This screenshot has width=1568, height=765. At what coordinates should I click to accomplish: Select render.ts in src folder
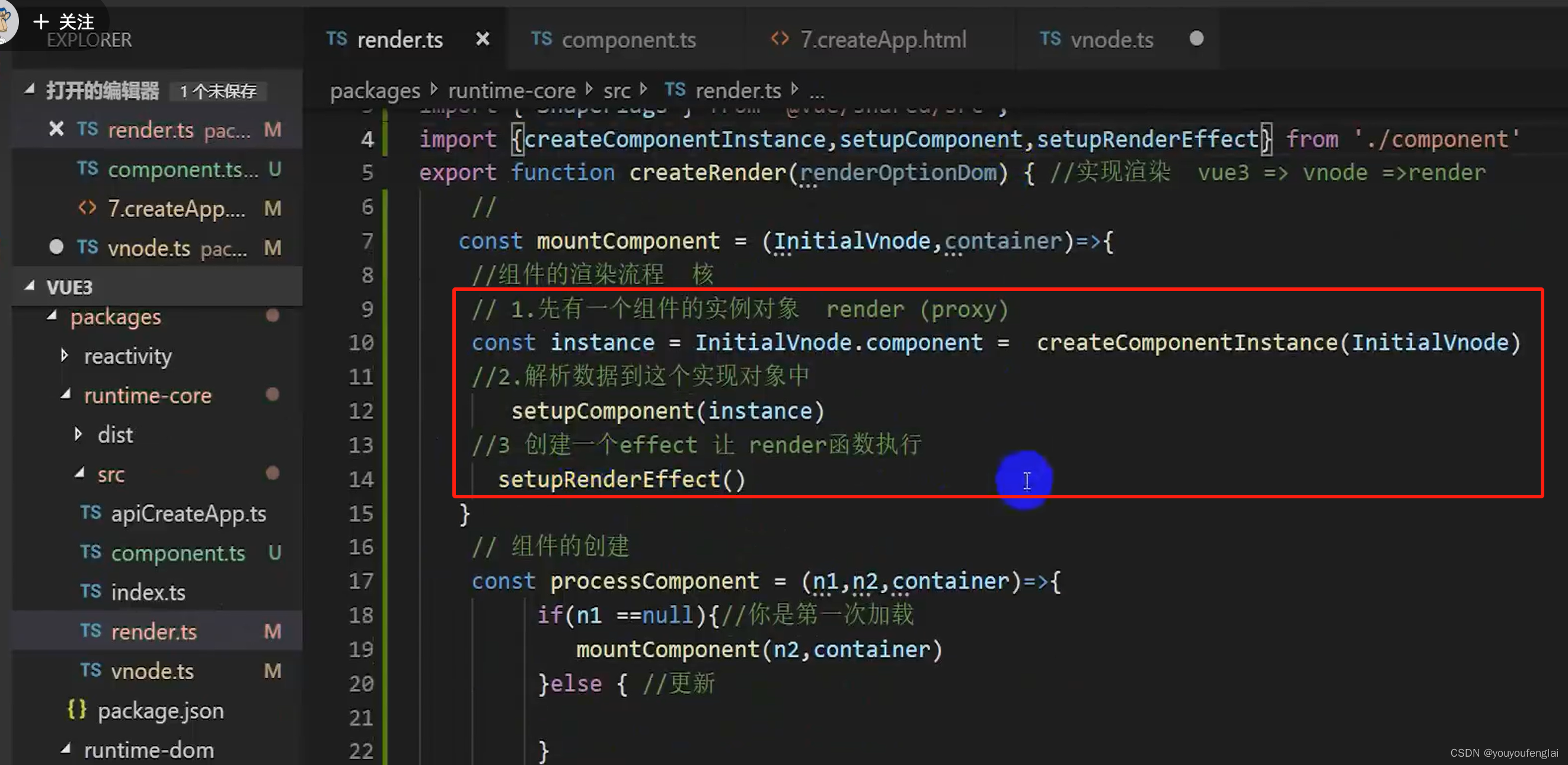pos(158,632)
